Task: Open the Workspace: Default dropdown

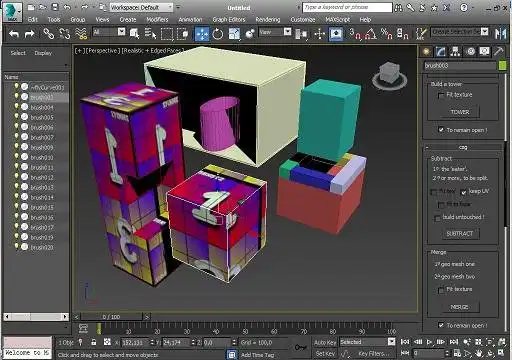Action: click(141, 7)
